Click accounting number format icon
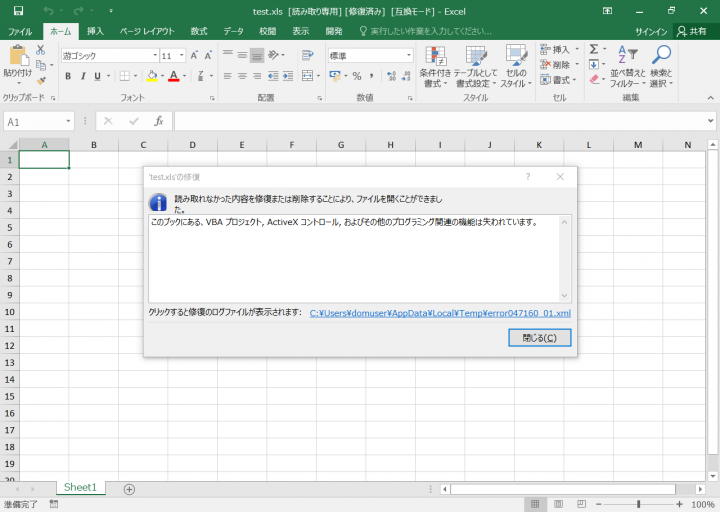 pyautogui.click(x=335, y=76)
